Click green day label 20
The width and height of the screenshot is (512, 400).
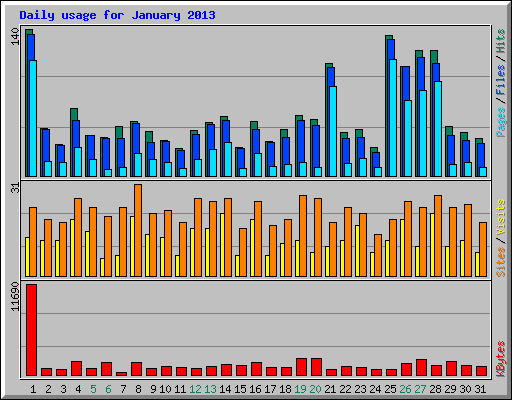click(x=315, y=389)
